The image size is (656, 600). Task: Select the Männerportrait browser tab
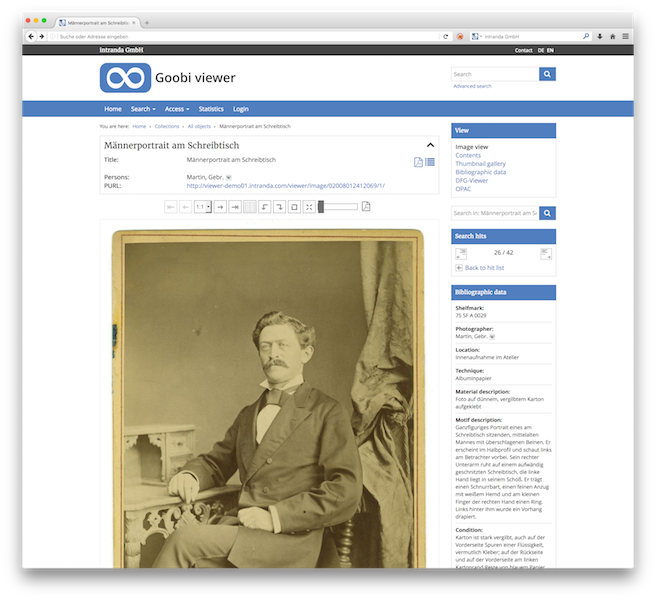tap(97, 23)
